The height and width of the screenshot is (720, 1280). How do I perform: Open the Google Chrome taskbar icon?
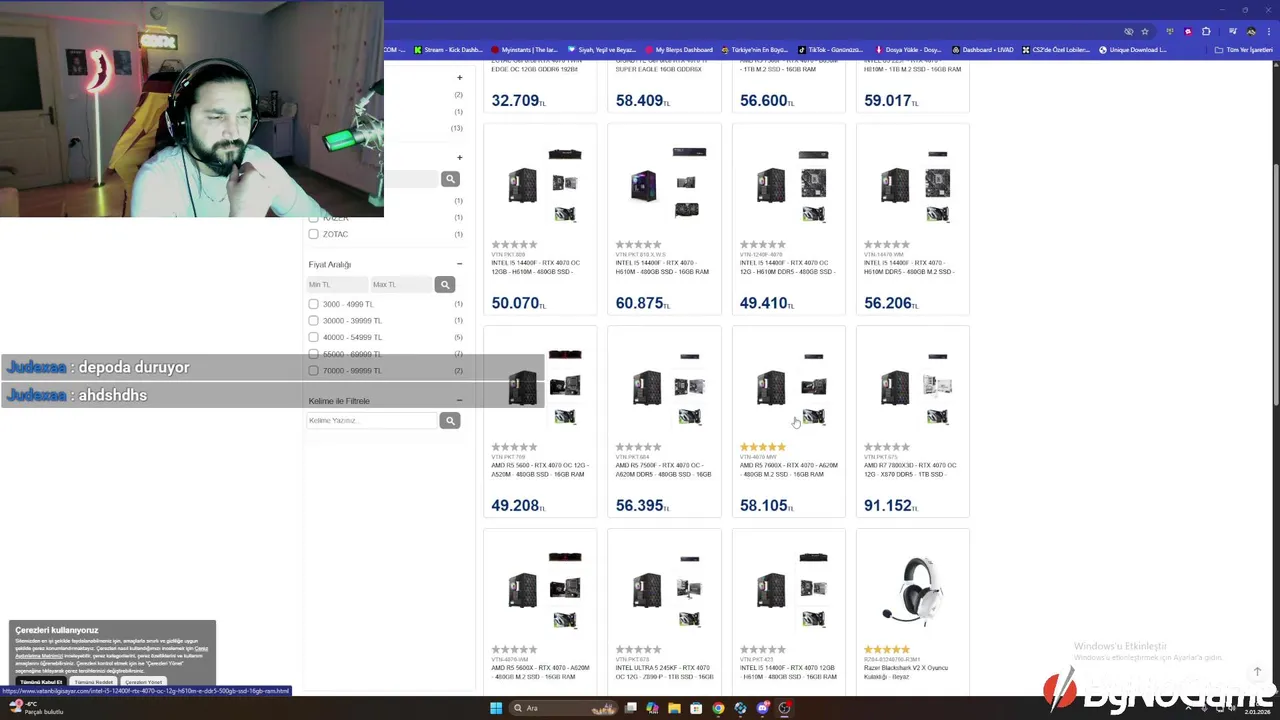718,708
